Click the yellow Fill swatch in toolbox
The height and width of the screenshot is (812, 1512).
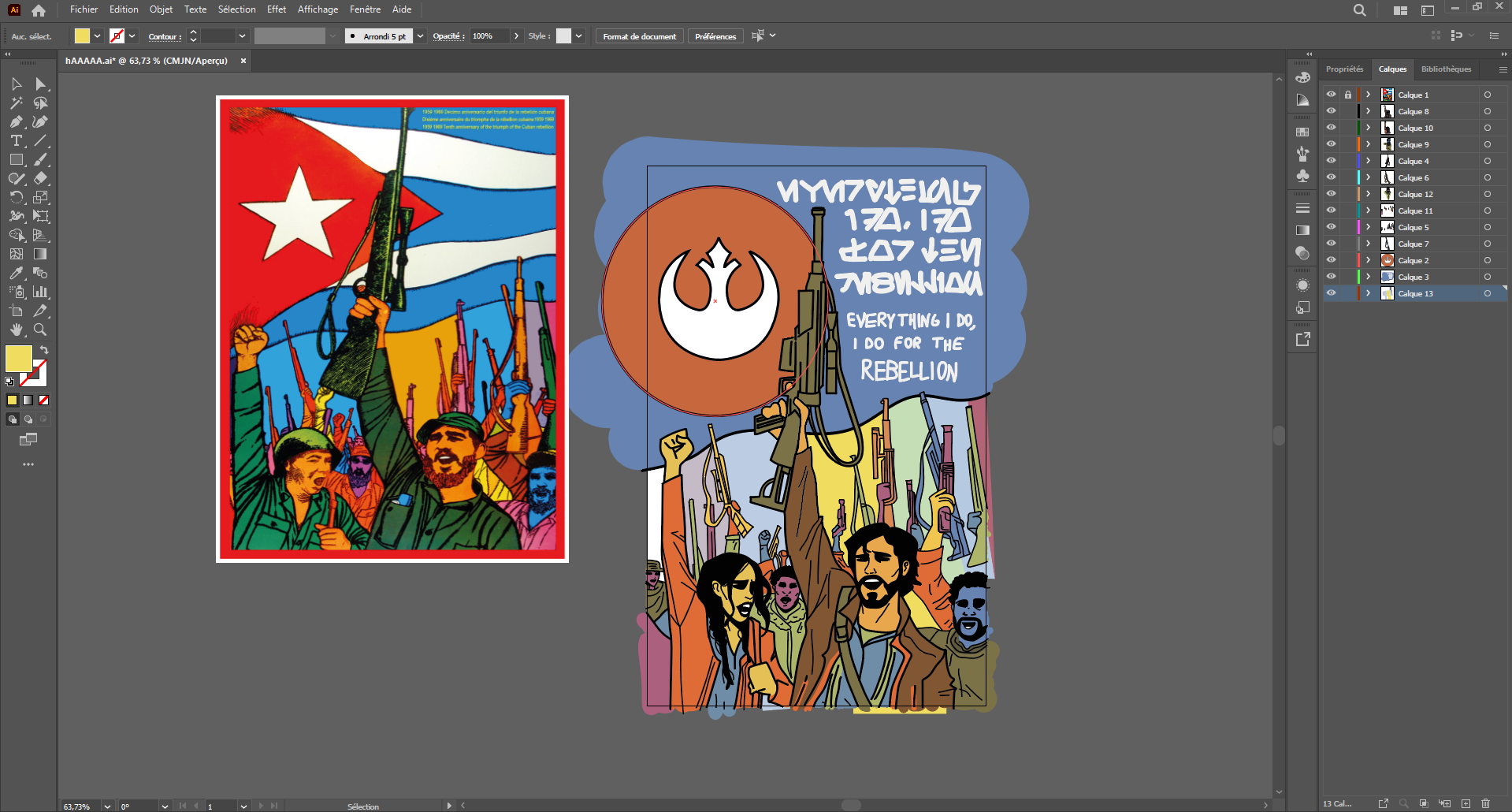click(x=18, y=359)
